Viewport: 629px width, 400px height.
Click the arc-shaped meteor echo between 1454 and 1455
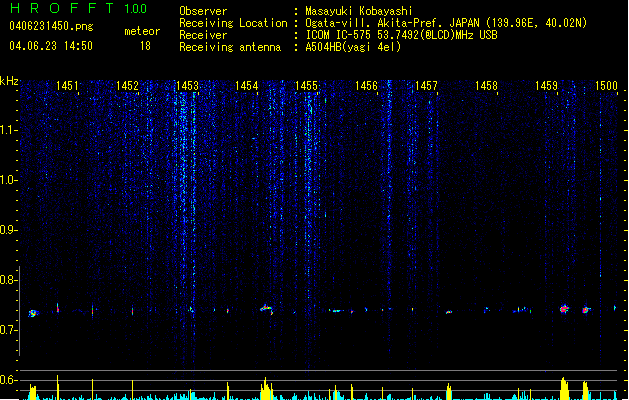266,309
